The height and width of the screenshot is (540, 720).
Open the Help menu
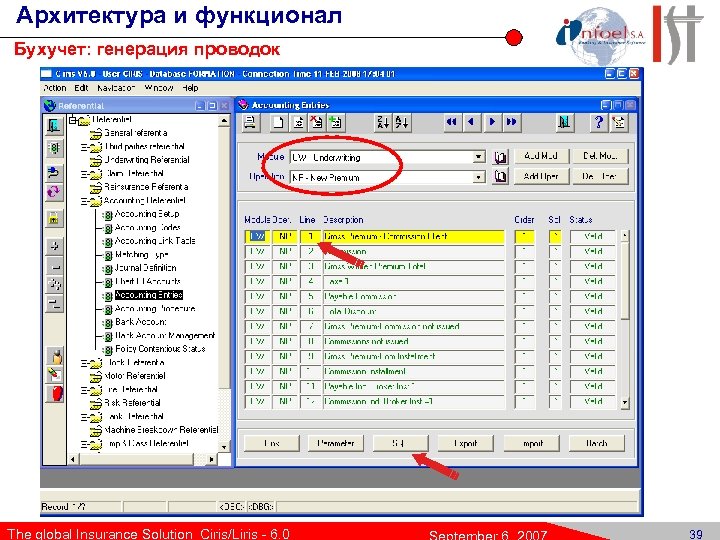[190, 88]
